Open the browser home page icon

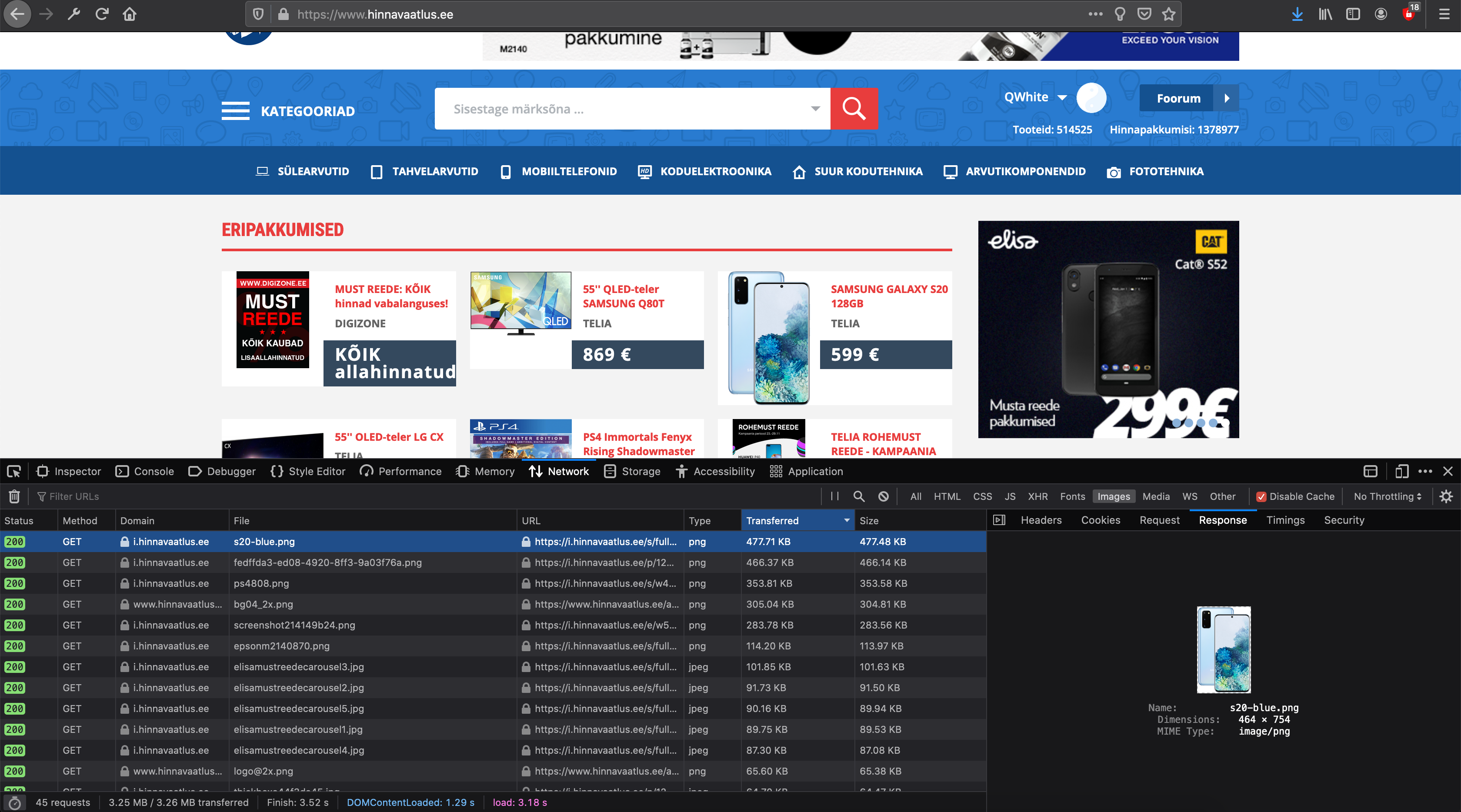[129, 14]
